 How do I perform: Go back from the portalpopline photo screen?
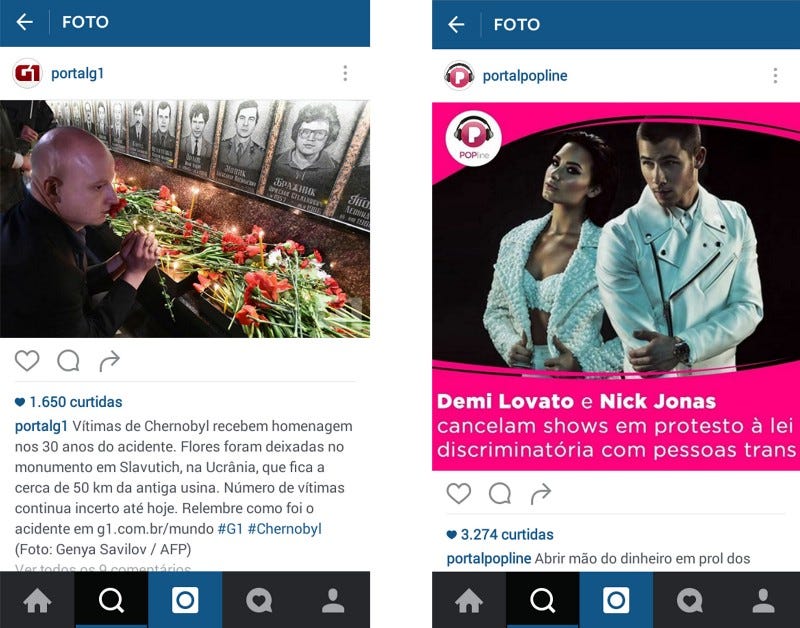pos(456,24)
